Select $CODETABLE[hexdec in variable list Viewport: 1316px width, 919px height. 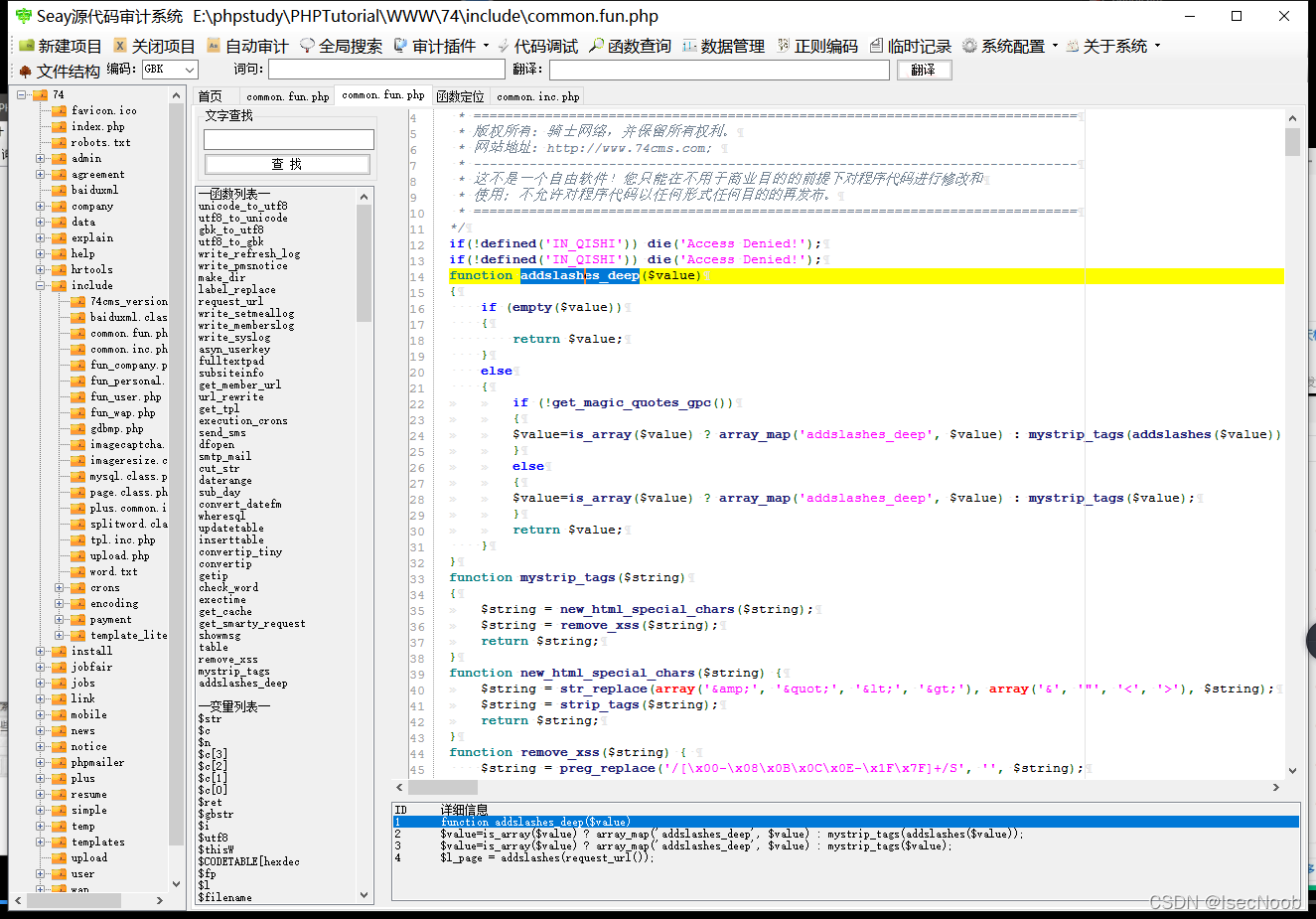pos(249,862)
